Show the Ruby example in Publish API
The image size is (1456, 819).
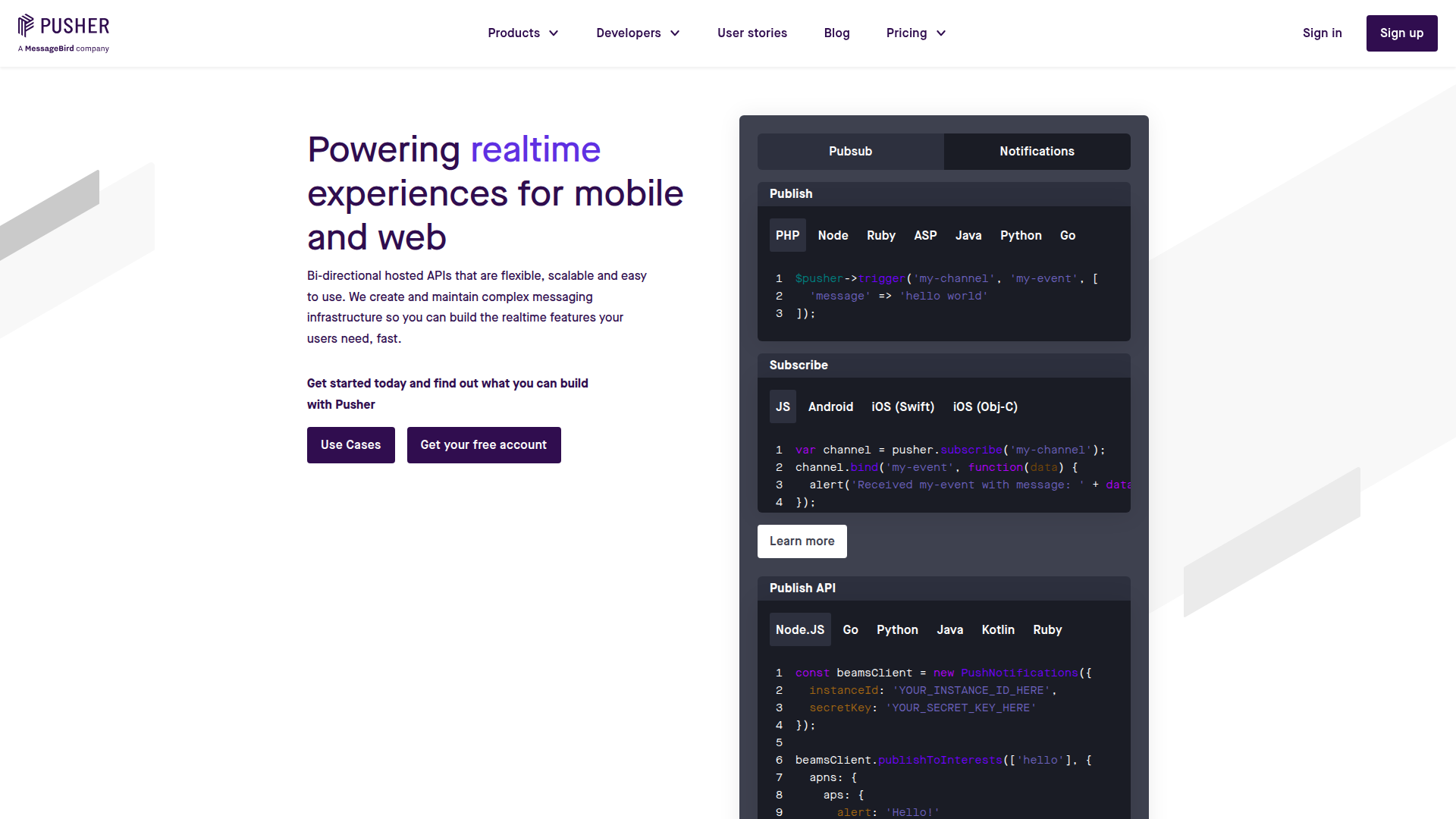tap(1047, 629)
